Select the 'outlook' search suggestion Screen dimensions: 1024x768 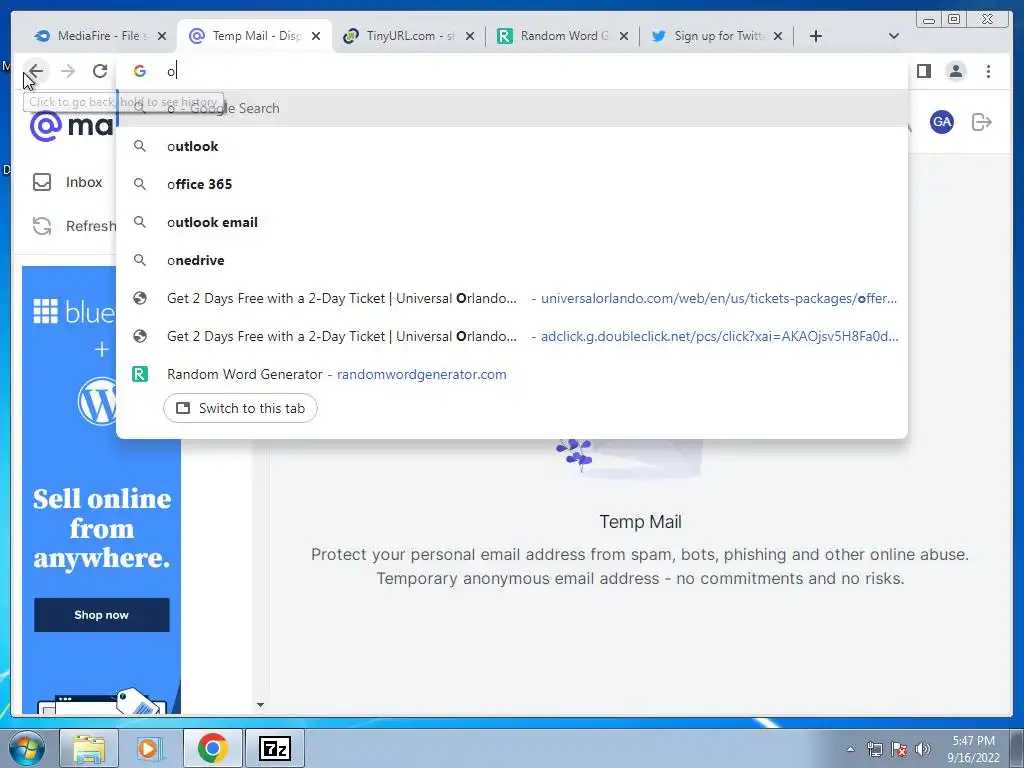(511, 146)
